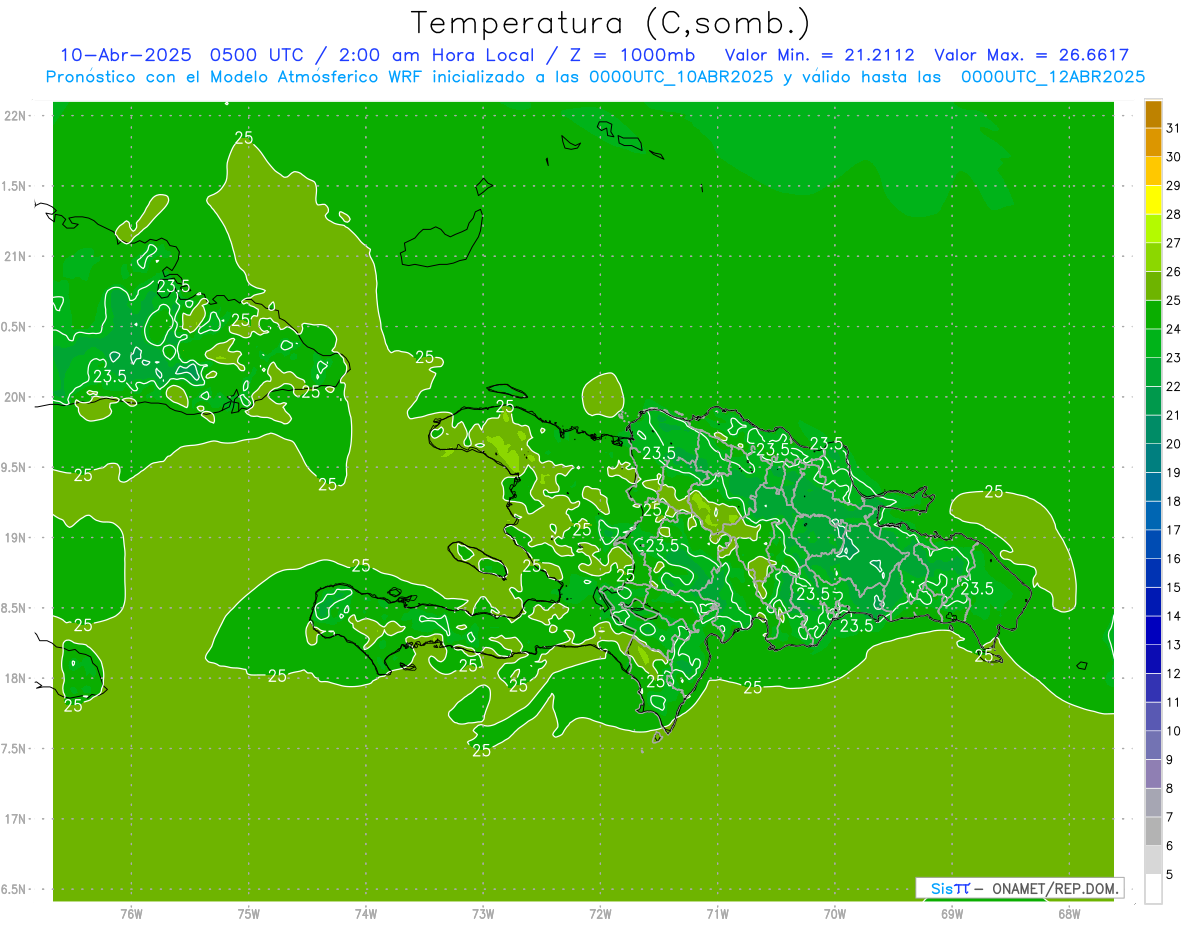The width and height of the screenshot is (1200, 927).
Task: Click the colorbar label '28'
Action: pyautogui.click(x=1173, y=214)
